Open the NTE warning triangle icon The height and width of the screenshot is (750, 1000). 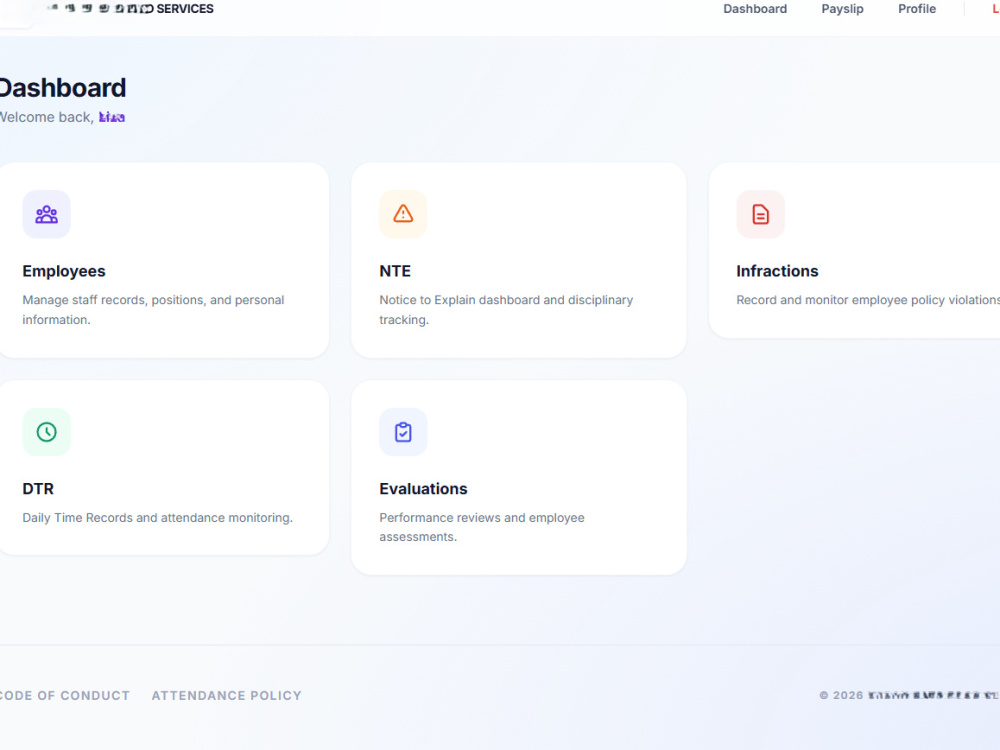coord(403,214)
